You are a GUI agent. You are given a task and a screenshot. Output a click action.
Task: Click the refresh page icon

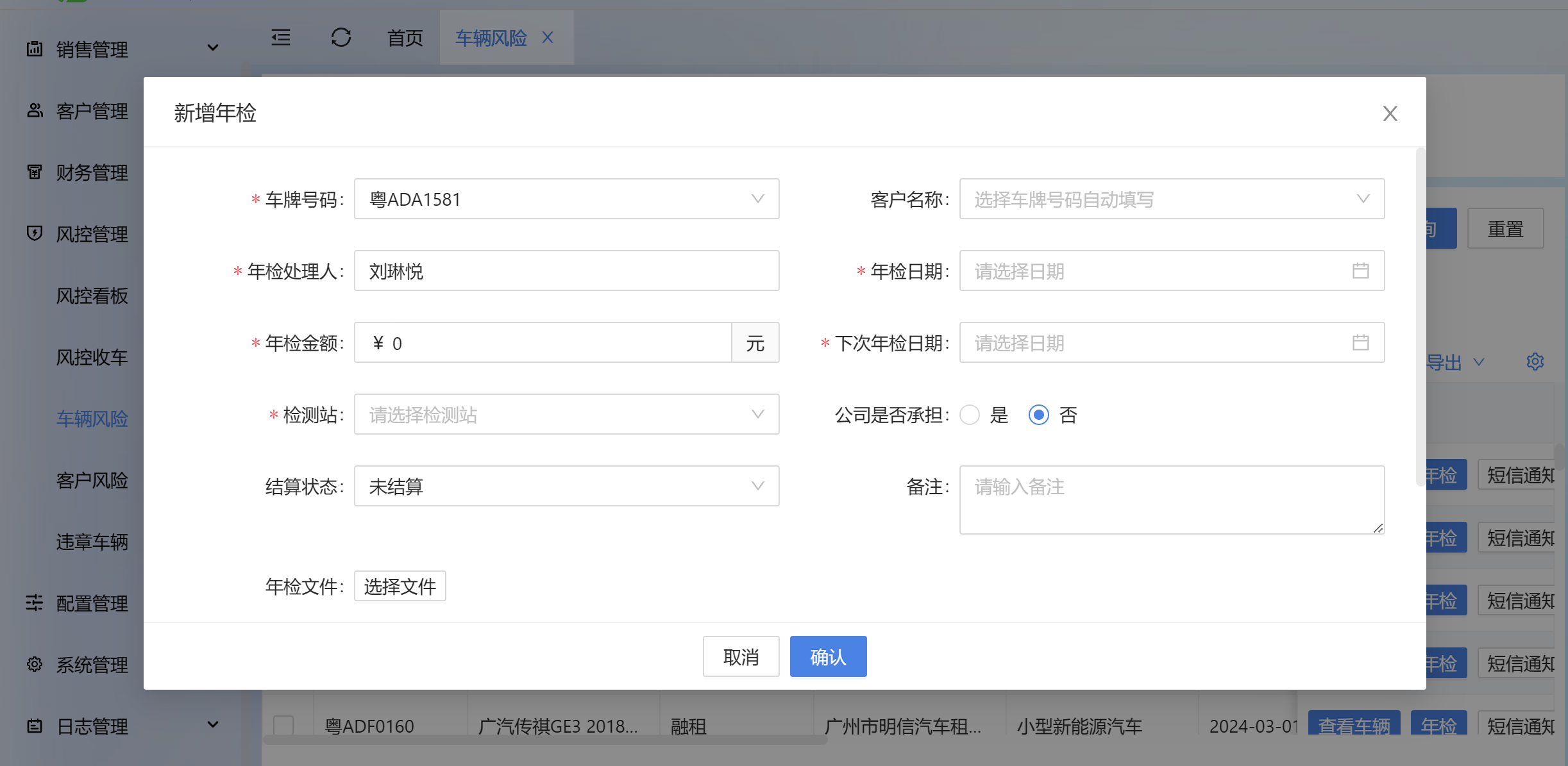(341, 38)
